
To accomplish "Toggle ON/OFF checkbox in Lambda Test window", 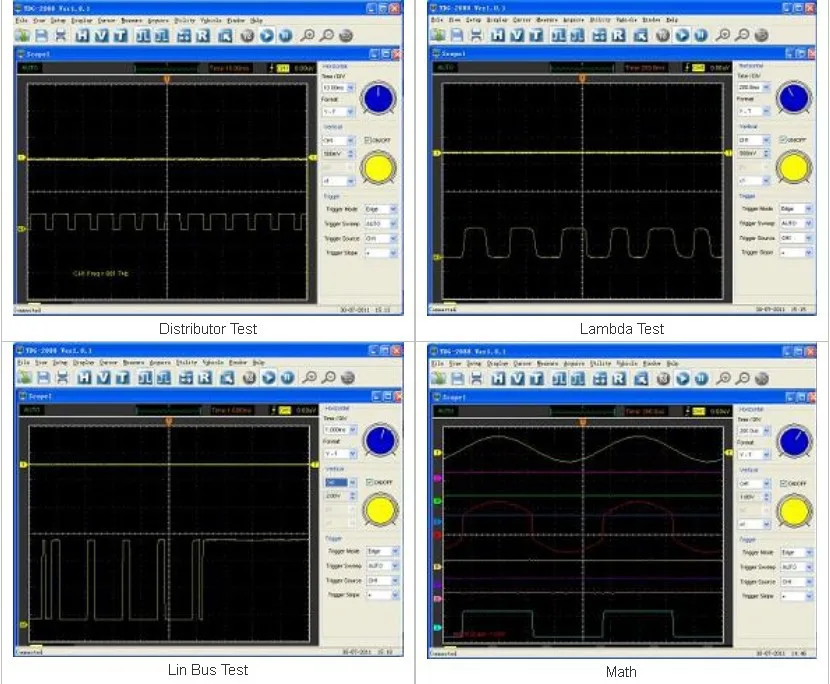I will point(783,140).
